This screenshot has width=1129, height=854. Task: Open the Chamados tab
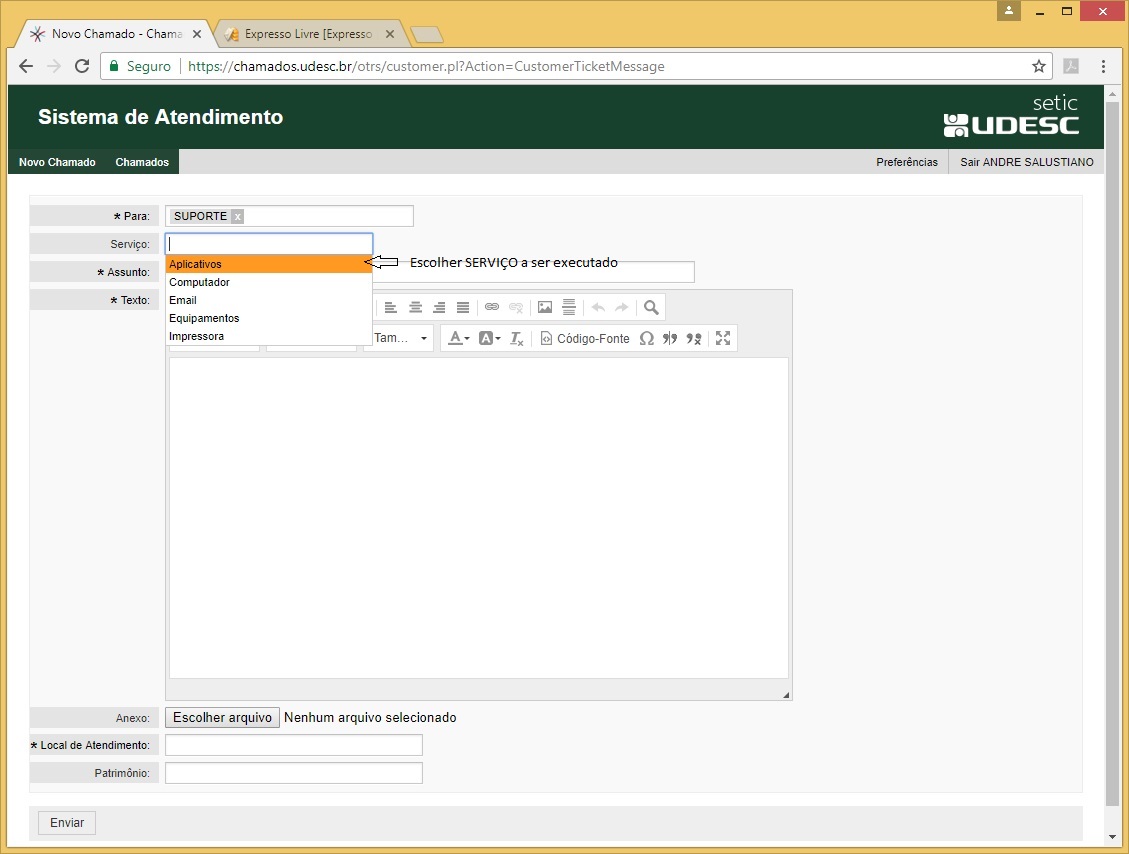pyautogui.click(x=142, y=162)
